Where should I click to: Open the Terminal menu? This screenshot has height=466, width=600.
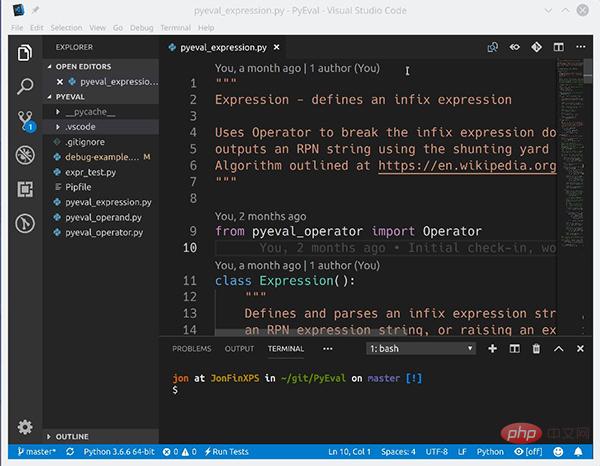pos(175,28)
